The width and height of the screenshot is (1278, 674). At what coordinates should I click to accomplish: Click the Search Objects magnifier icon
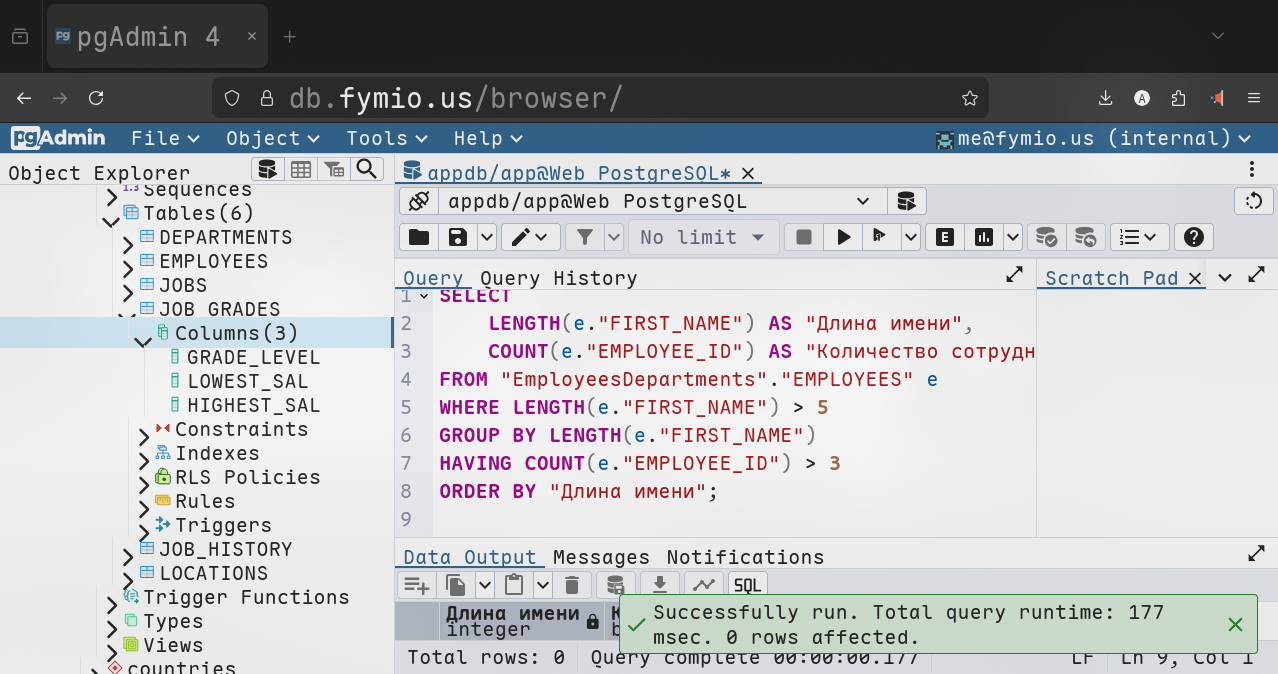[367, 169]
